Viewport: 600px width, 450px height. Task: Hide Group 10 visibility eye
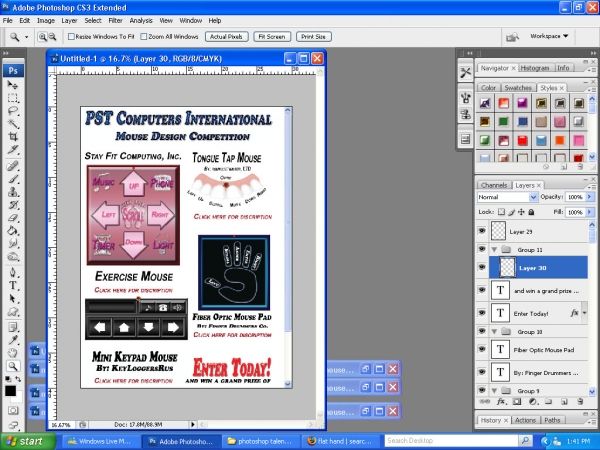482,331
